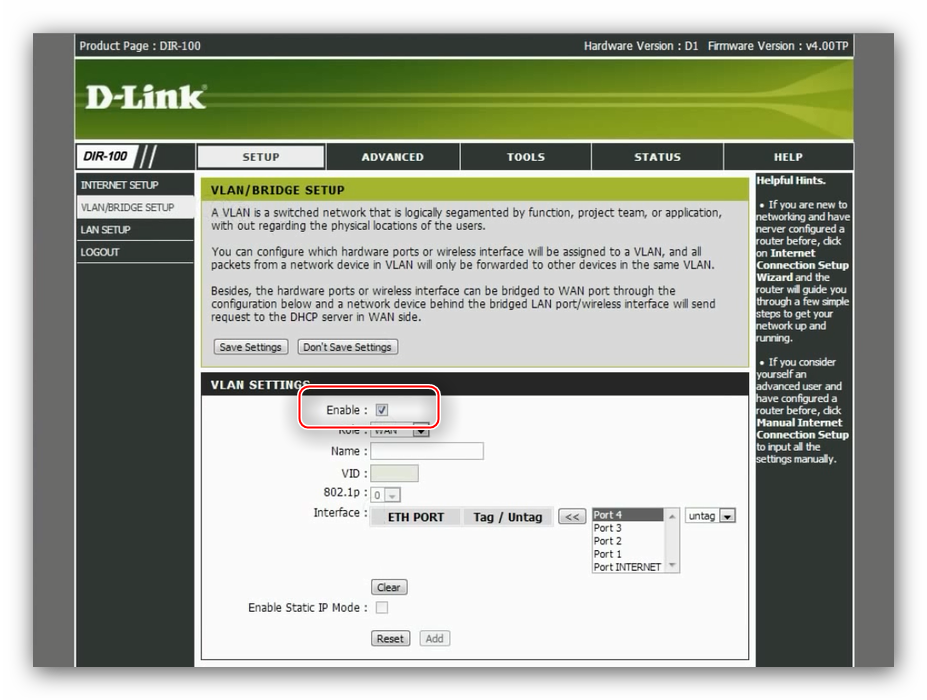Image resolution: width=927 pixels, height=700 pixels.
Task: Enable Static IP Mode checkbox
Action: pos(382,608)
